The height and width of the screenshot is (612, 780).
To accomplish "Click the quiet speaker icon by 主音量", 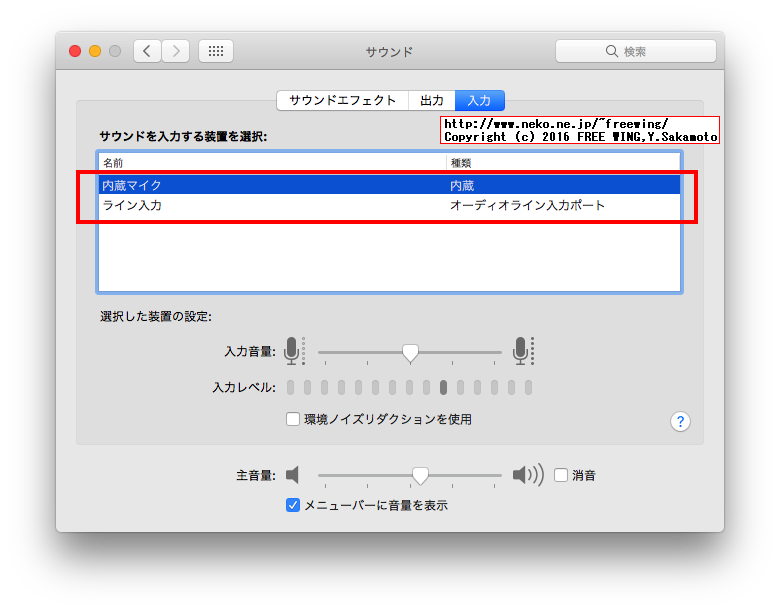I will pos(293,475).
